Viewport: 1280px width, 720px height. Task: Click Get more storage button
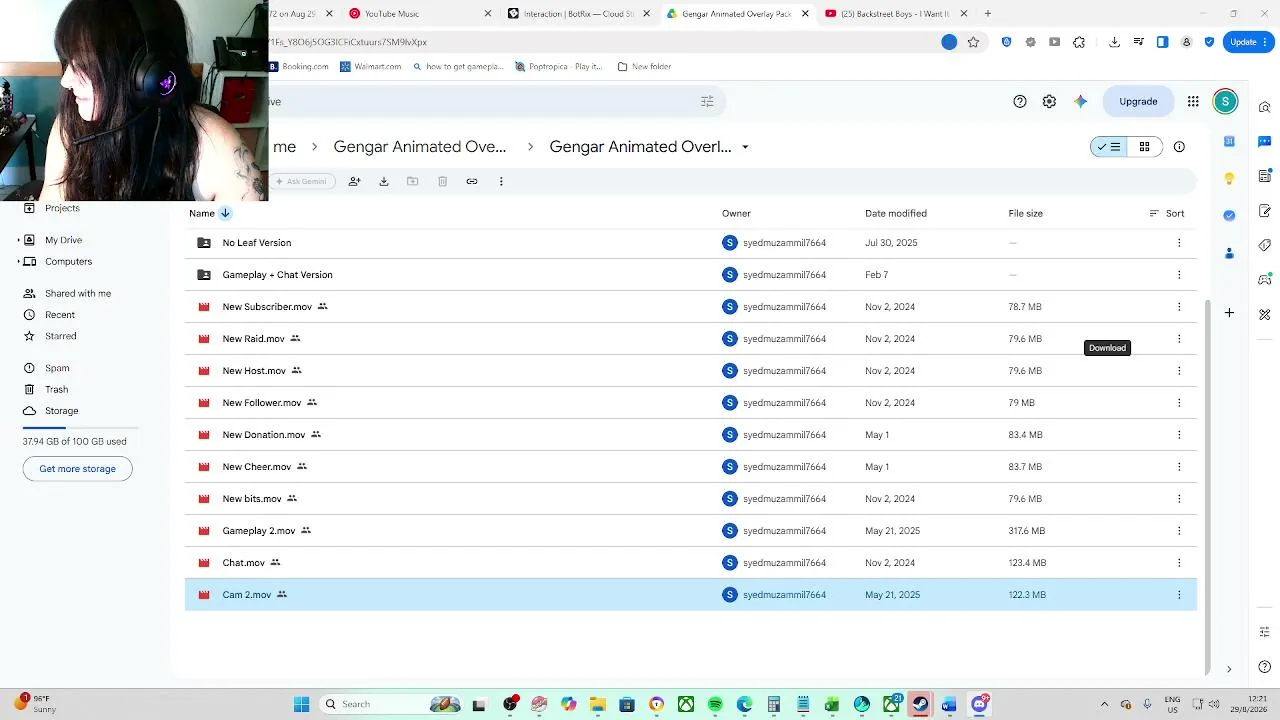pos(77,469)
